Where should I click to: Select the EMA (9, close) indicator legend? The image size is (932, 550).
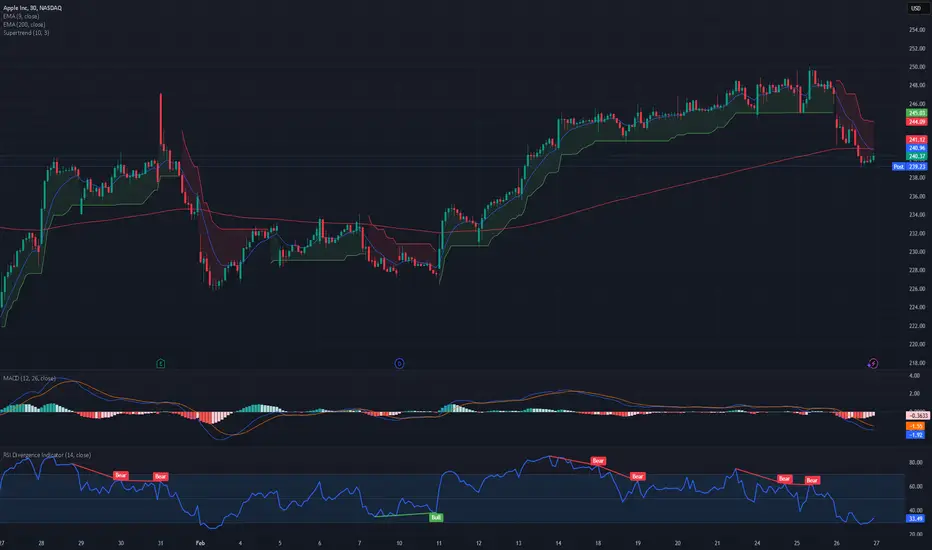(x=21, y=16)
